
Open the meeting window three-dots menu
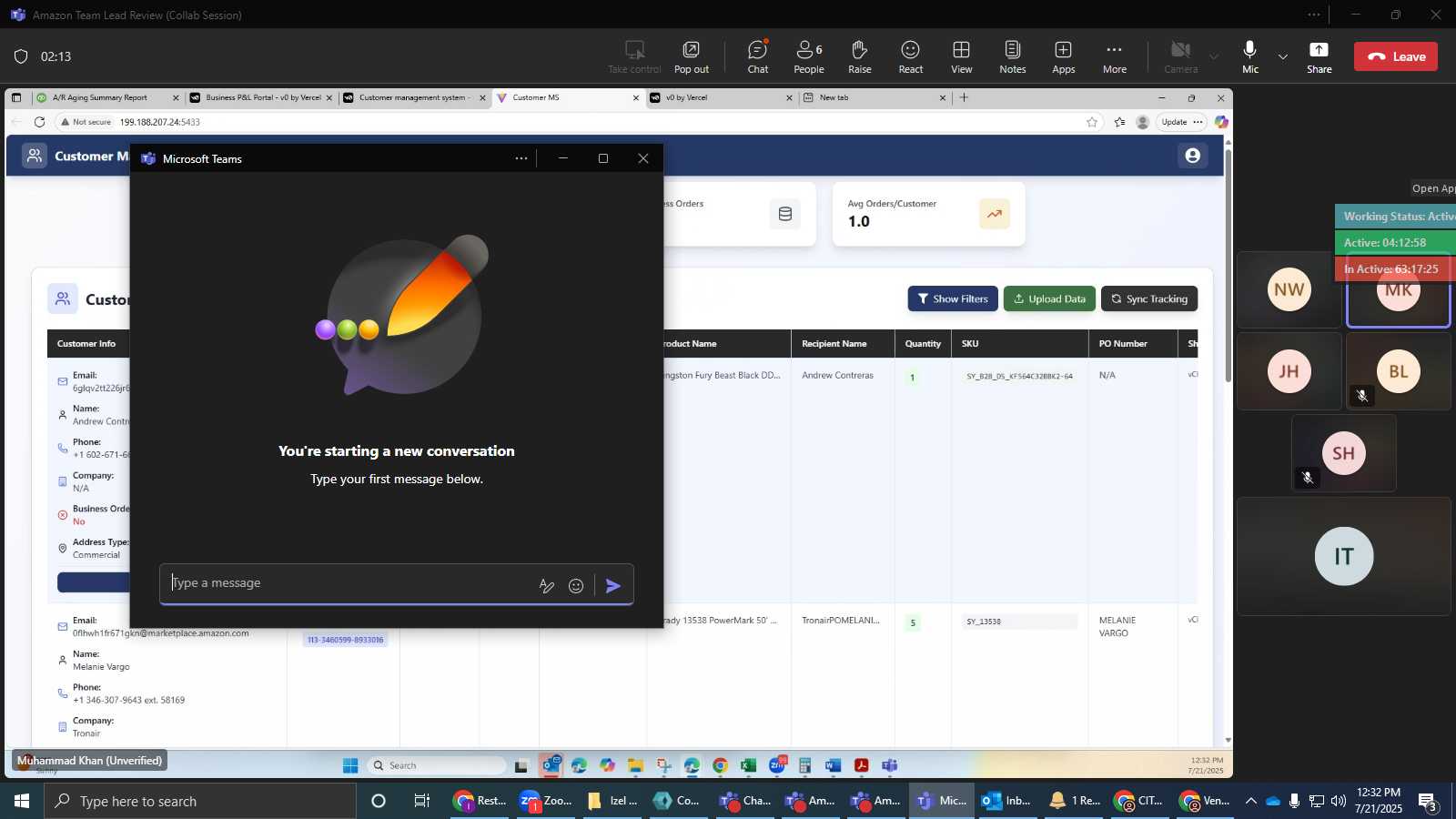pos(1313,15)
